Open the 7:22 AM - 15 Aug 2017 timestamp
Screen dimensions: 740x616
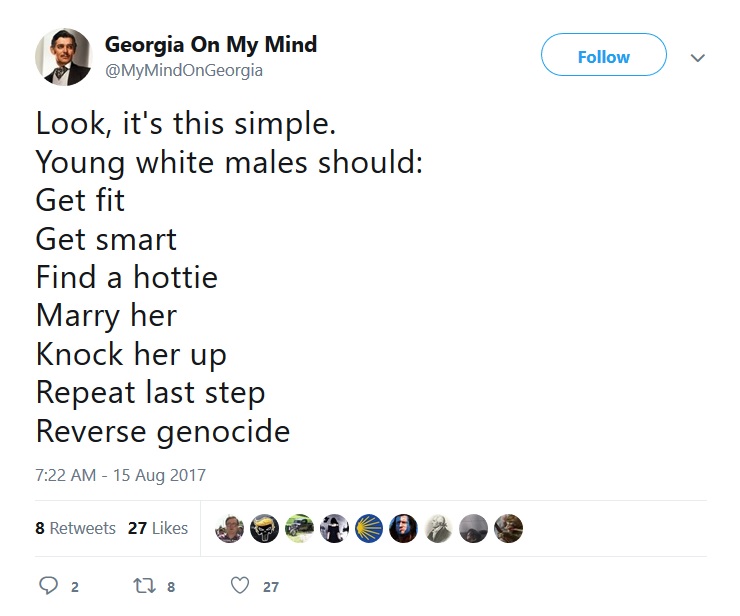(x=120, y=475)
